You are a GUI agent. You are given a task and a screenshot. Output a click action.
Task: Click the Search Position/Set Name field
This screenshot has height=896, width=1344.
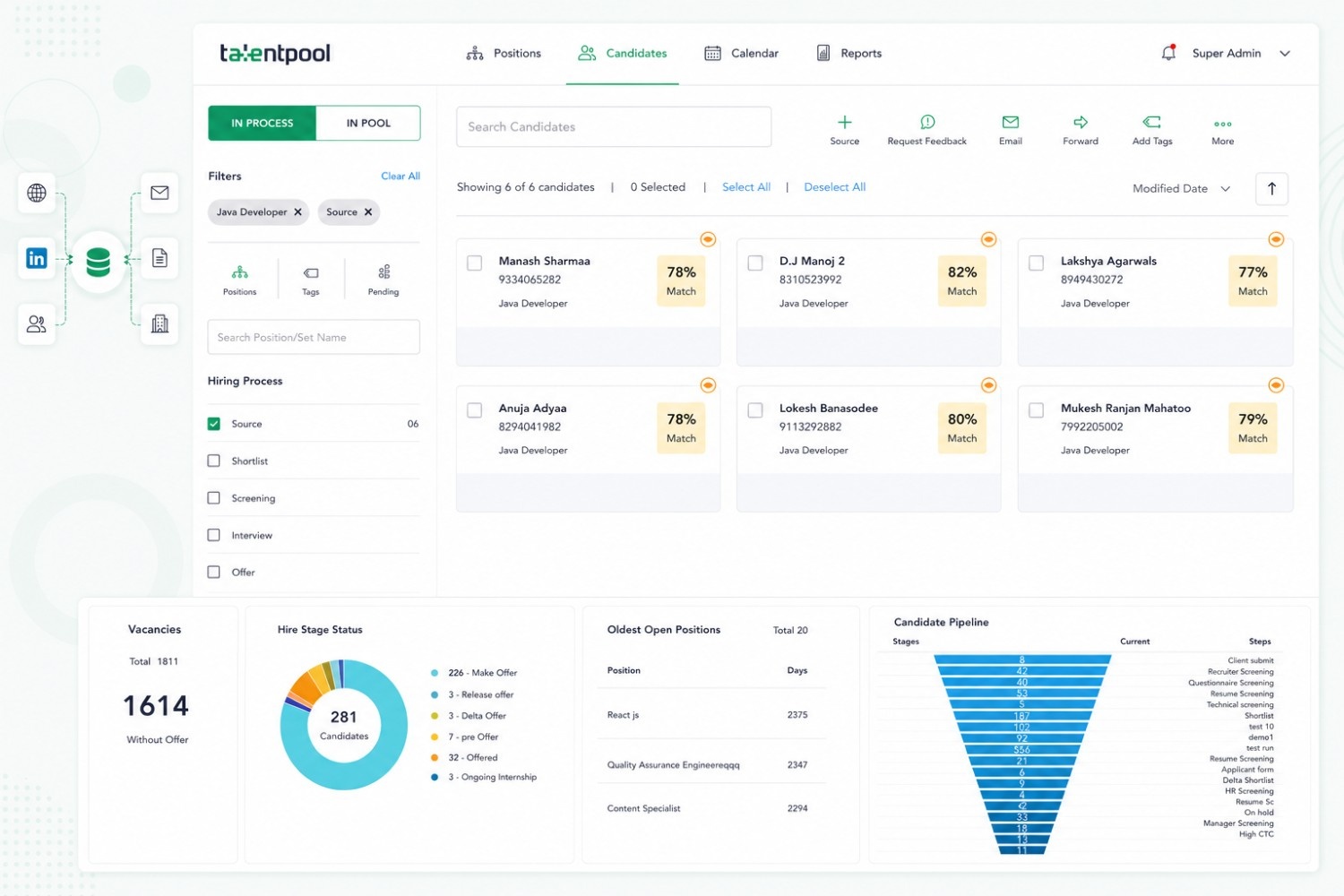tap(314, 337)
